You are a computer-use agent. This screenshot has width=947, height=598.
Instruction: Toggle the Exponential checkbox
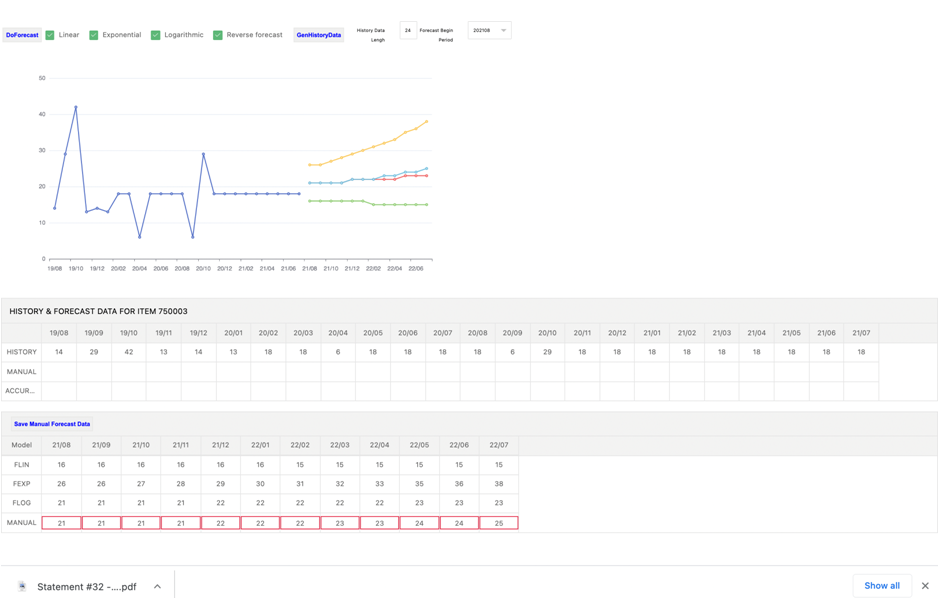click(94, 35)
